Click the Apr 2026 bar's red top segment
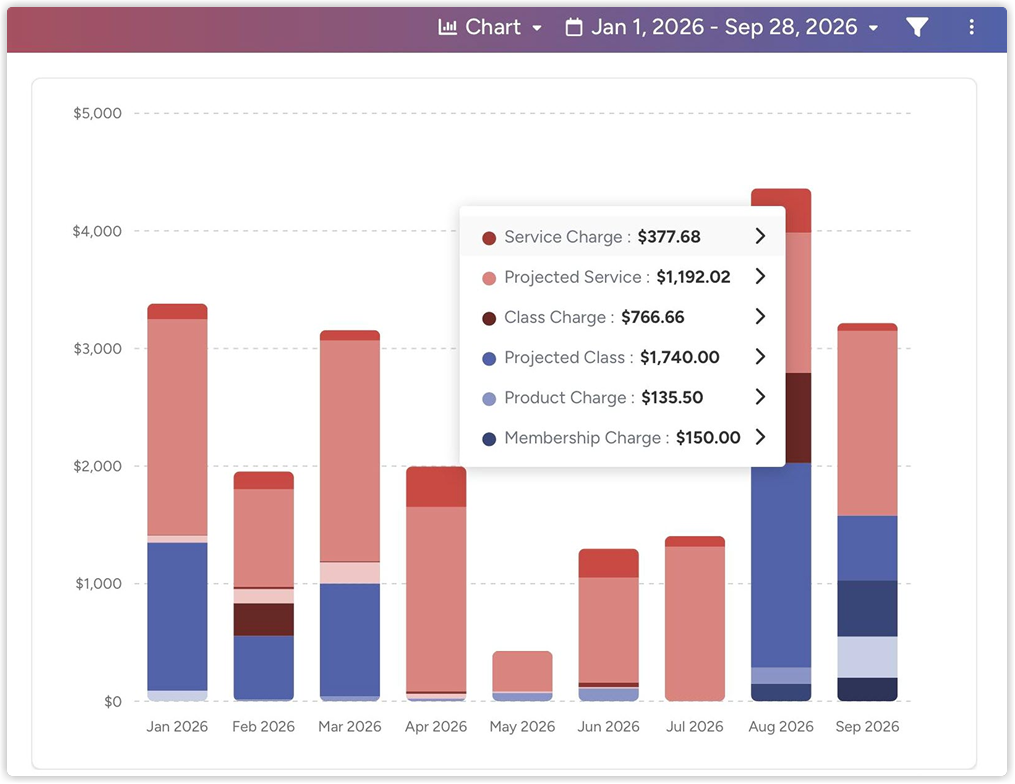The image size is (1015, 784). coord(436,486)
